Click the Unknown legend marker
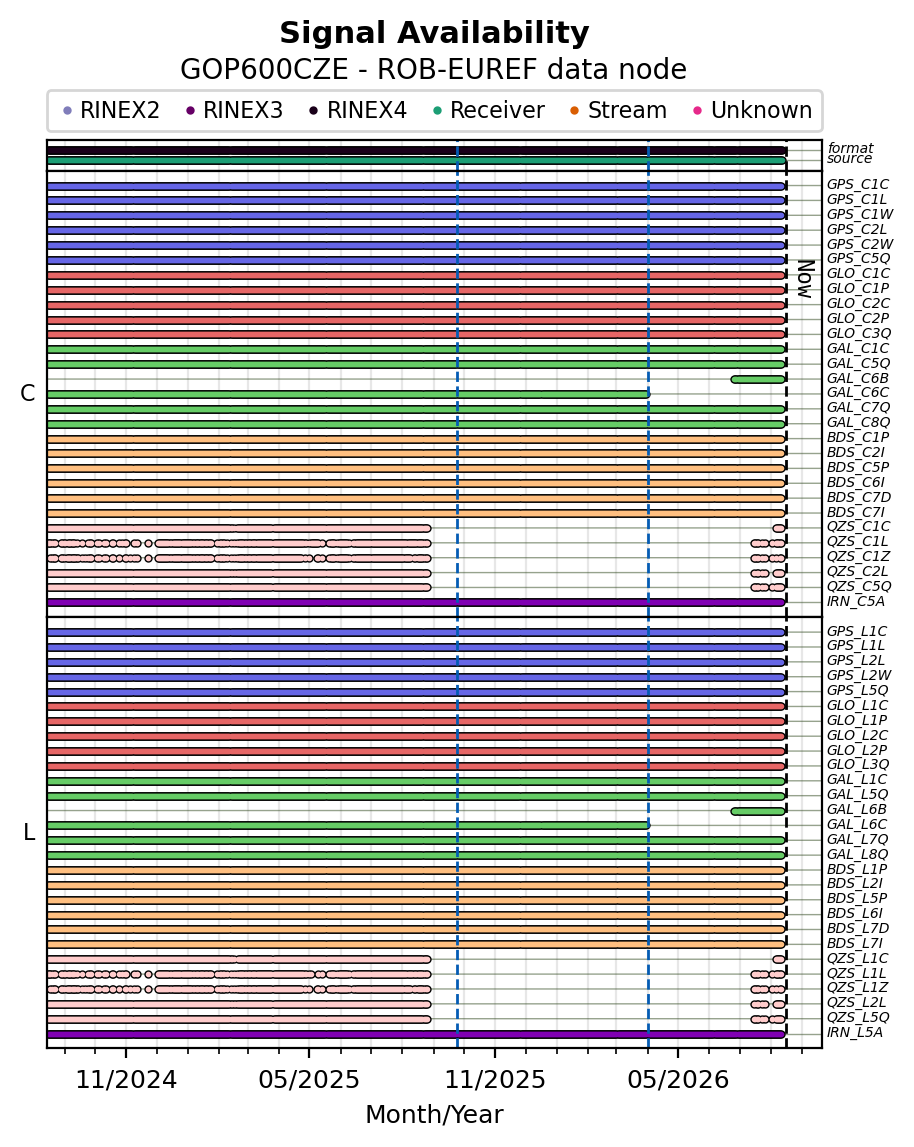 tap(698, 111)
